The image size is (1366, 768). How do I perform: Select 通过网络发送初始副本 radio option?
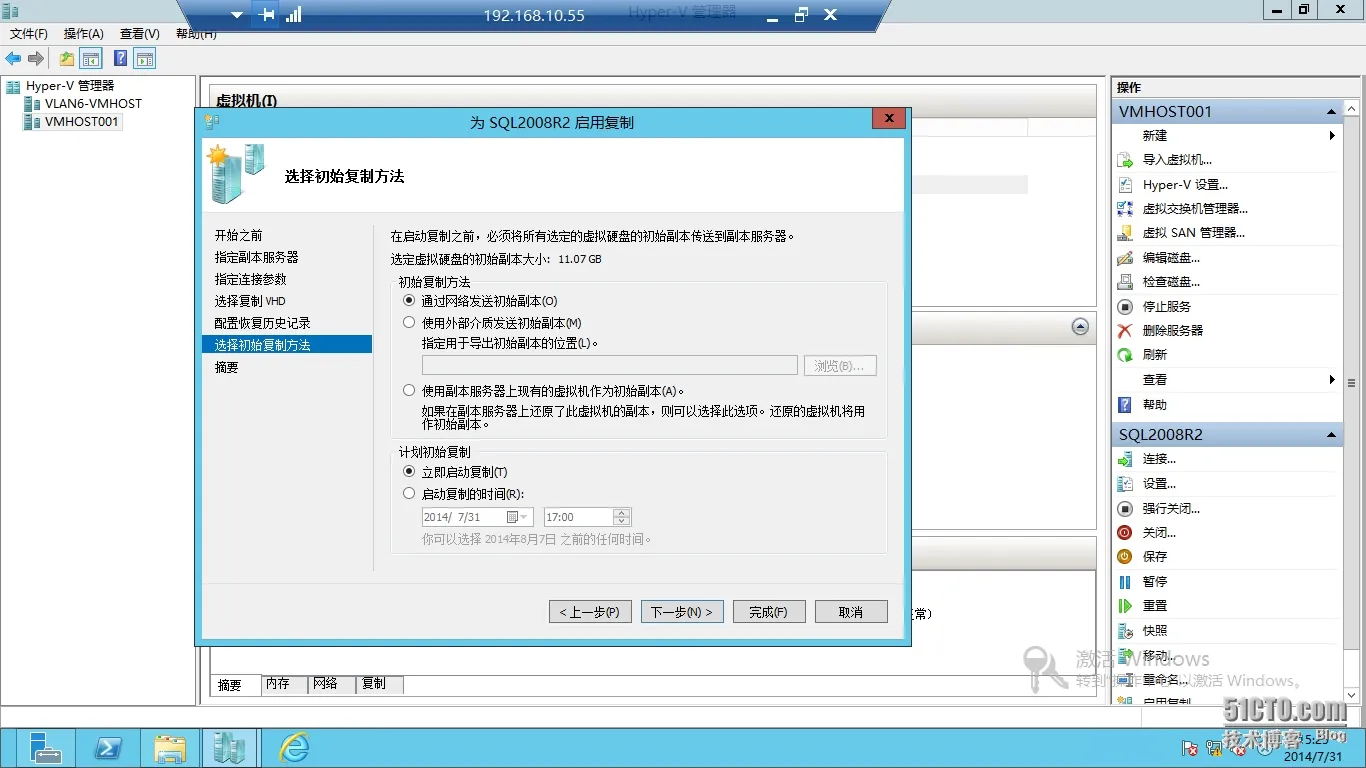[x=409, y=301]
